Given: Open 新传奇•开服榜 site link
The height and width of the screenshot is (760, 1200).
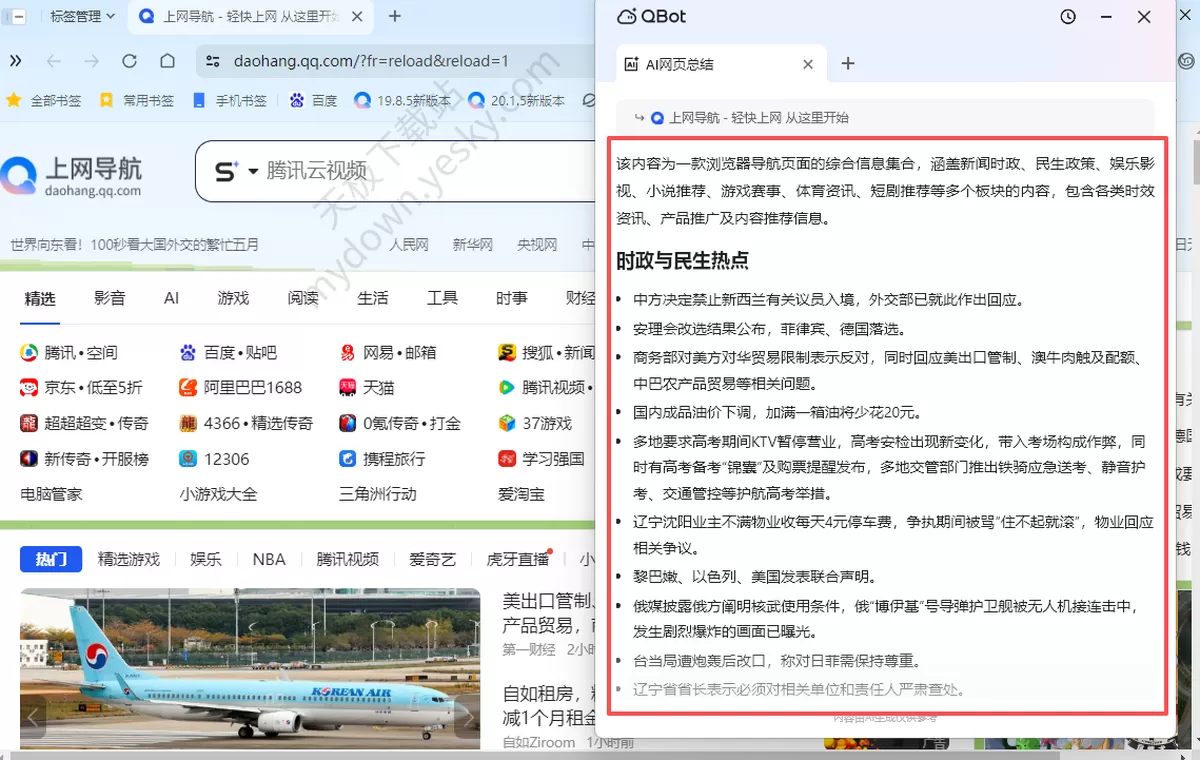Looking at the screenshot, I should pyautogui.click(x=84, y=459).
